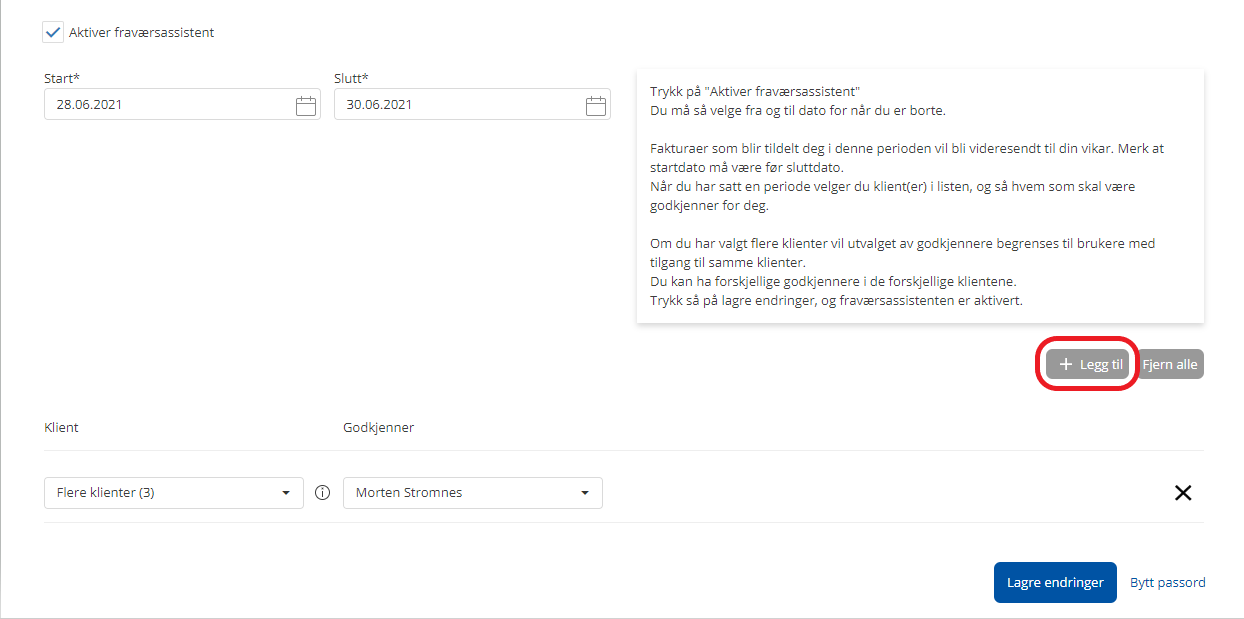Click the Godkjenner column header
This screenshot has height=619, width=1244.
tap(378, 427)
